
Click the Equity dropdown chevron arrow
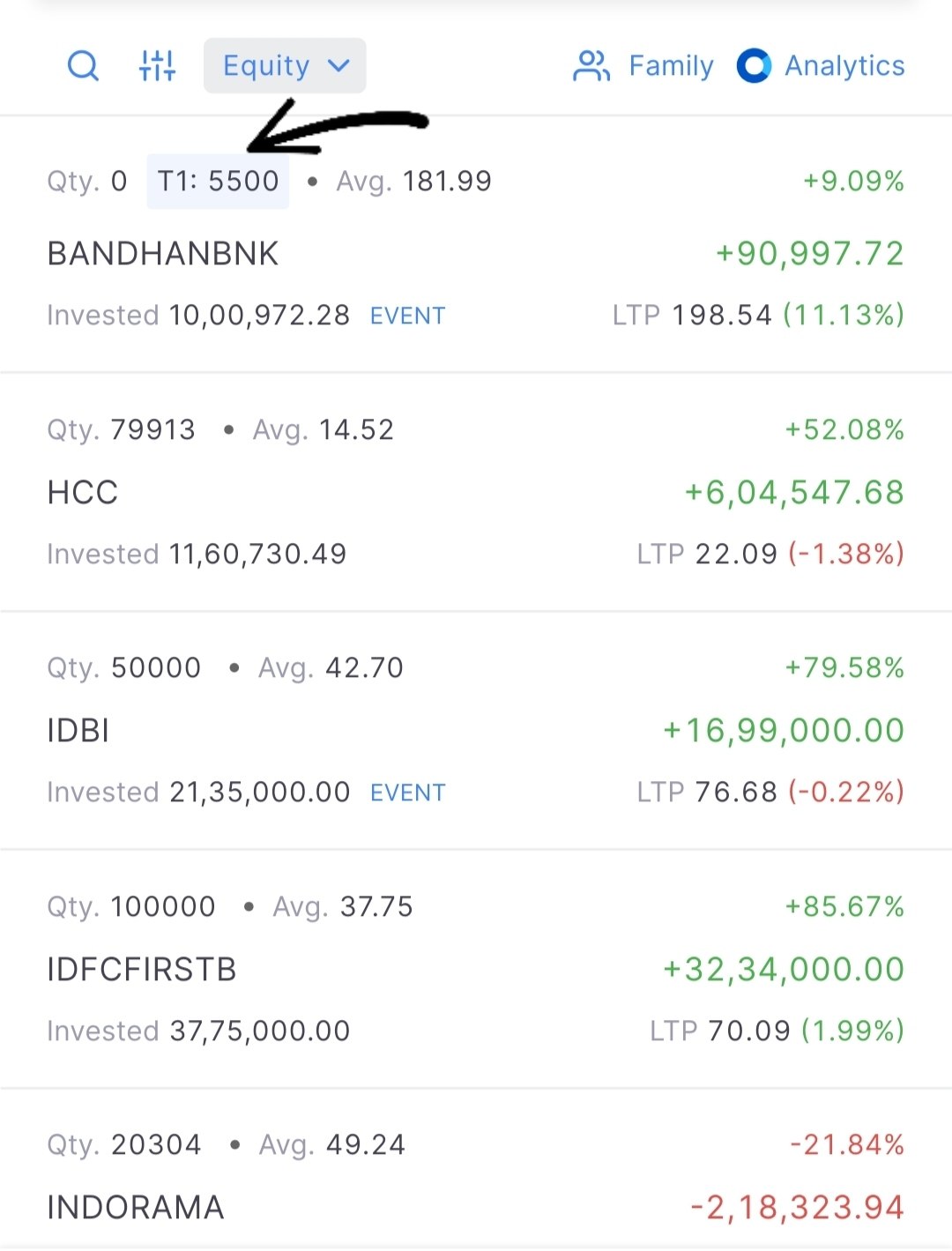339,66
